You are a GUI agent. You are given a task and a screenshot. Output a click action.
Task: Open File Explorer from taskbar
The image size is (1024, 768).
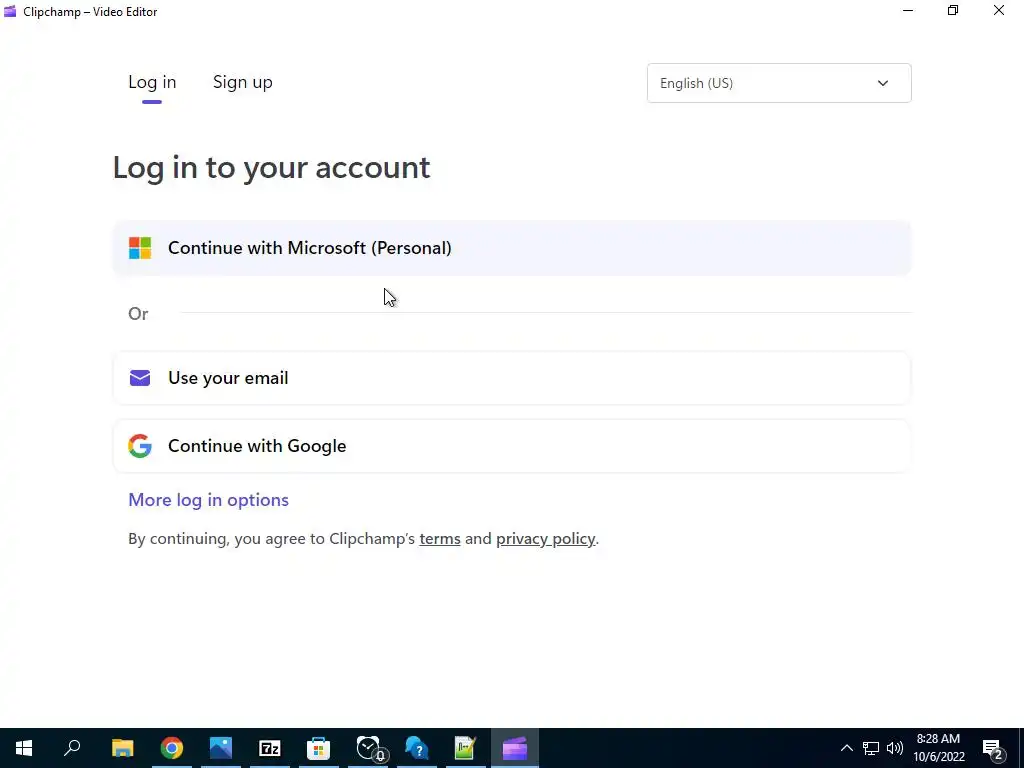(x=122, y=748)
